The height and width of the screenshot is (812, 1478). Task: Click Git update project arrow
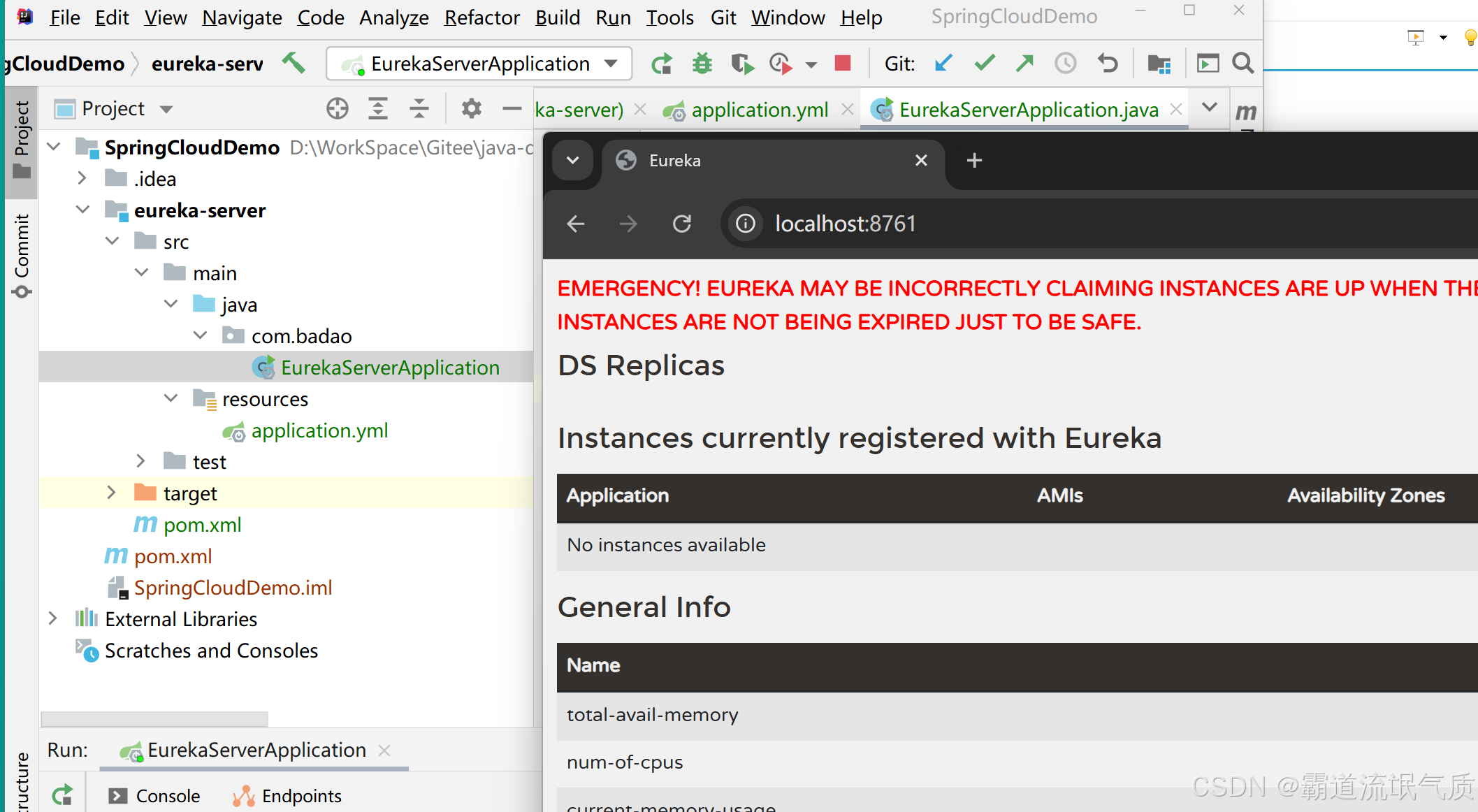point(943,64)
